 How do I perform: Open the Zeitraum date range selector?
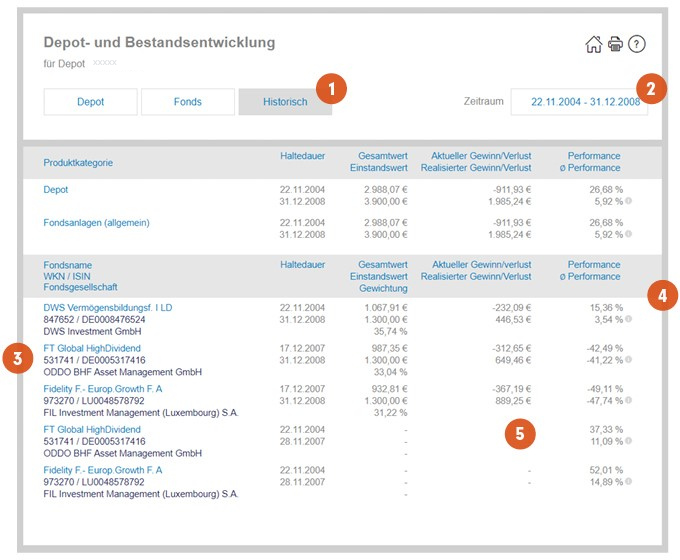[x=579, y=102]
